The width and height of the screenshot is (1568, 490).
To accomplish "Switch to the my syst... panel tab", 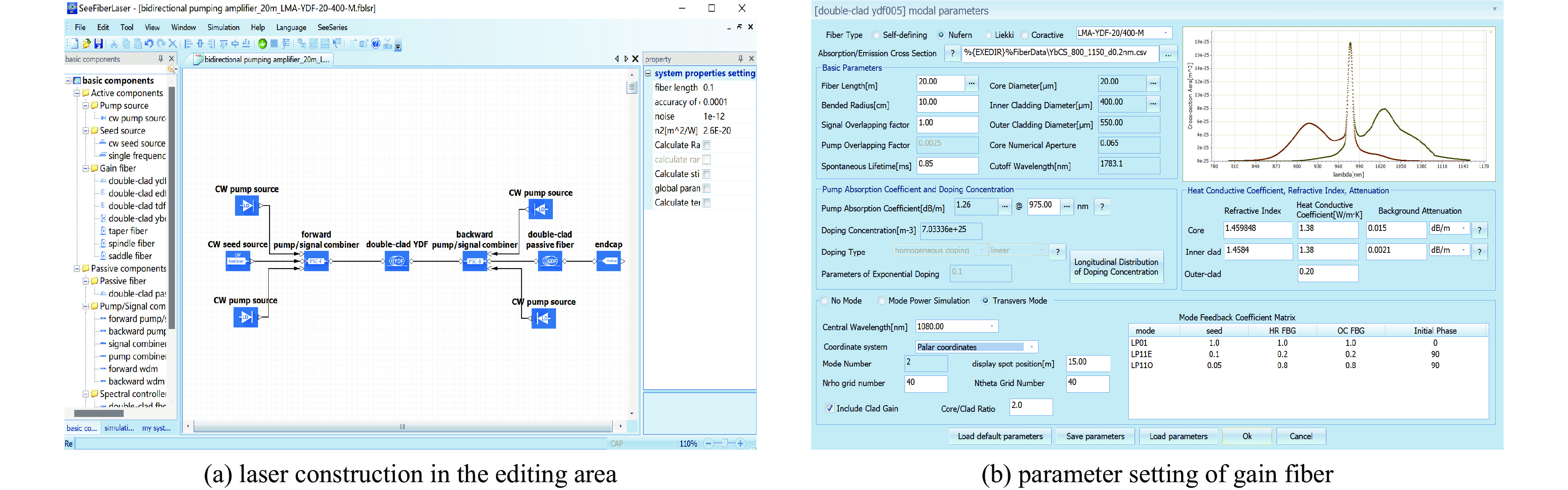I will [x=156, y=428].
